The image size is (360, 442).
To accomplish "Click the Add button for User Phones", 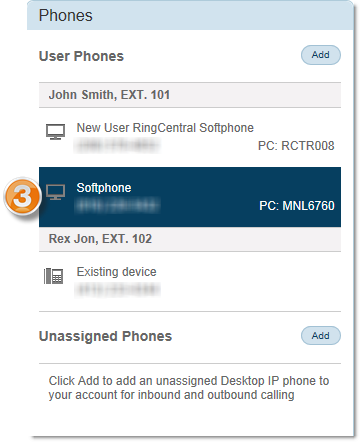I will pyautogui.click(x=321, y=55).
